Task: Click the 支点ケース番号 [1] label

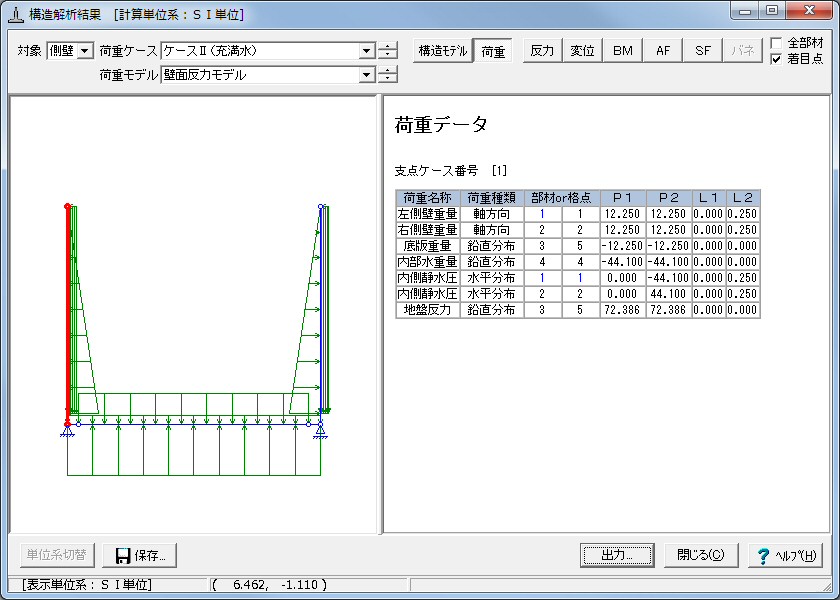Action: point(451,171)
